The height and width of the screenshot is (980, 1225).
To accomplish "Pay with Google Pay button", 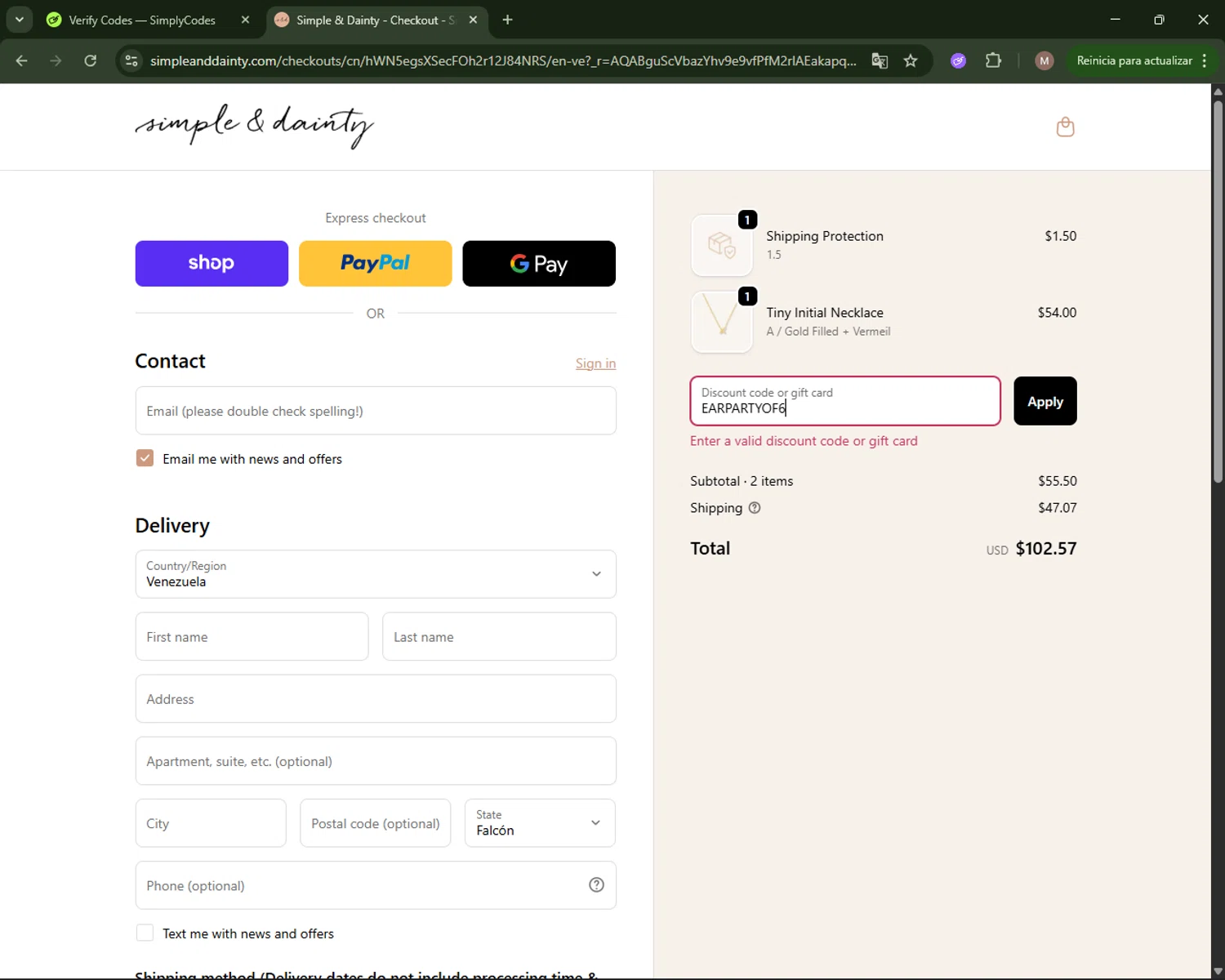I will (x=539, y=263).
